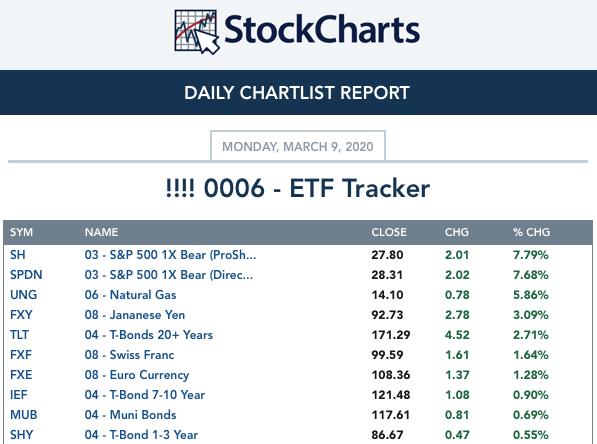Open the UNG Natural Gas symbol
Screen dimensions: 597x444
click(23, 295)
